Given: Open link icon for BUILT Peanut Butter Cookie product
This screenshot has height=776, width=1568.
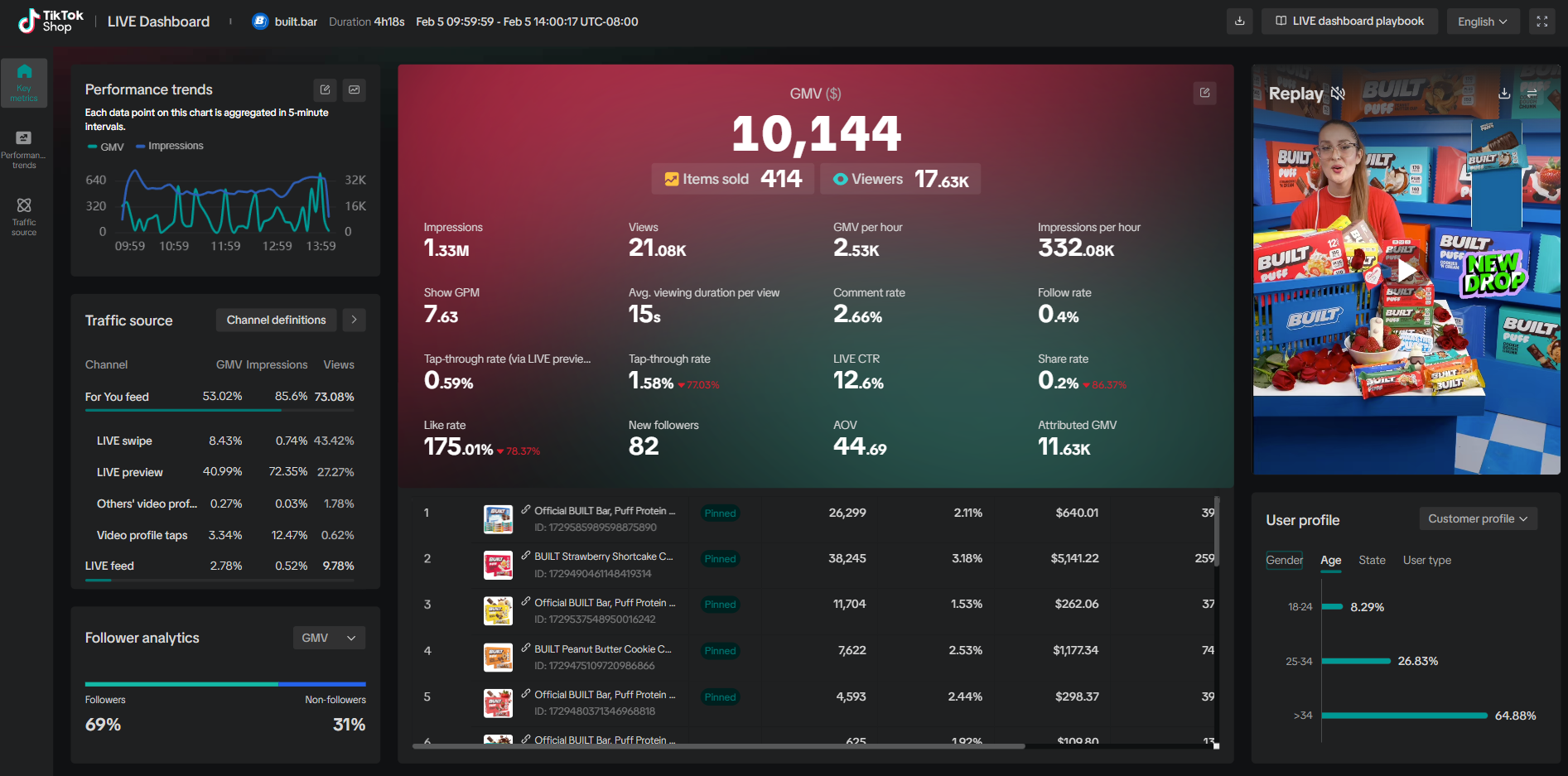Looking at the screenshot, I should (x=526, y=648).
